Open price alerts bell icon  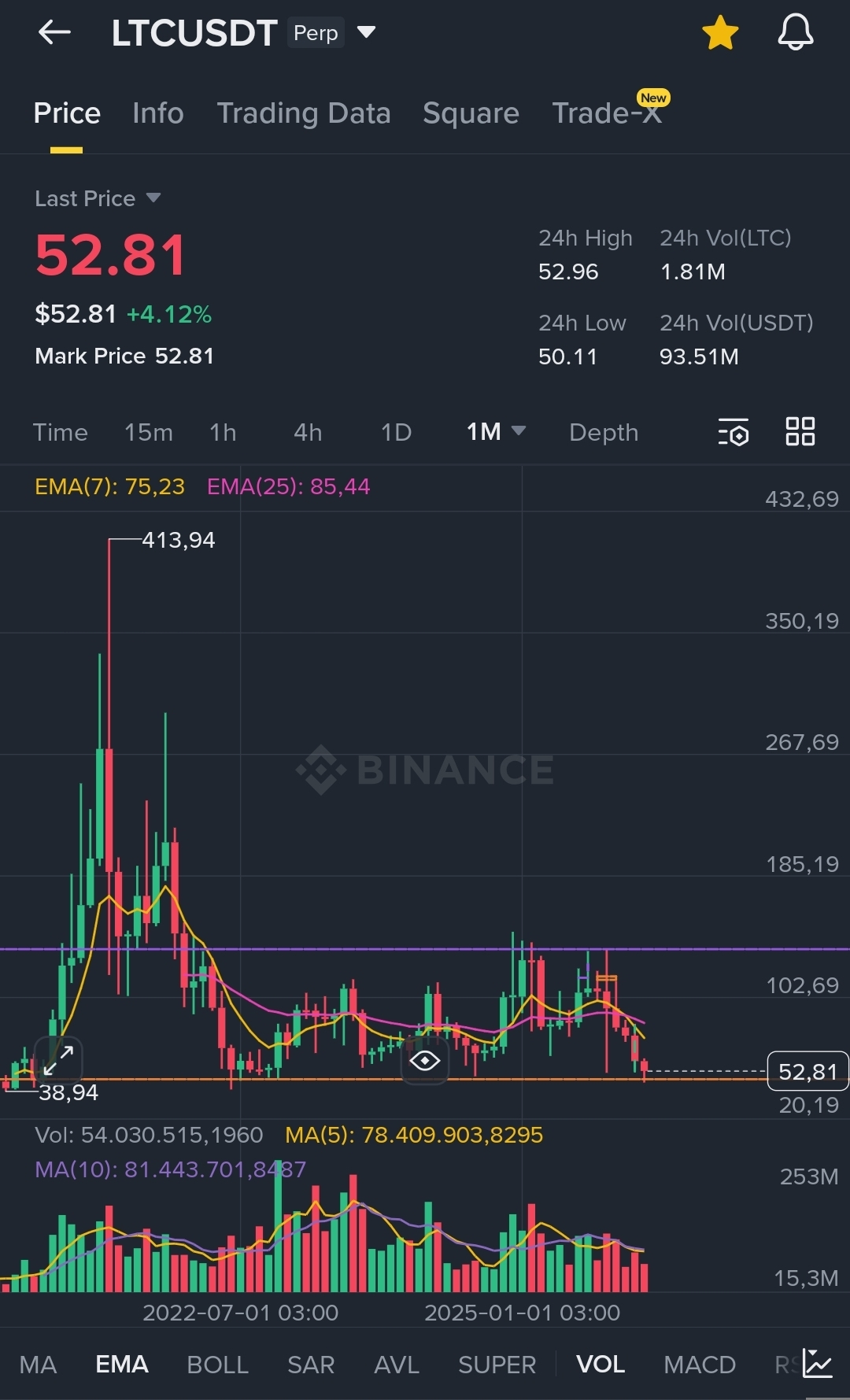coord(796,32)
